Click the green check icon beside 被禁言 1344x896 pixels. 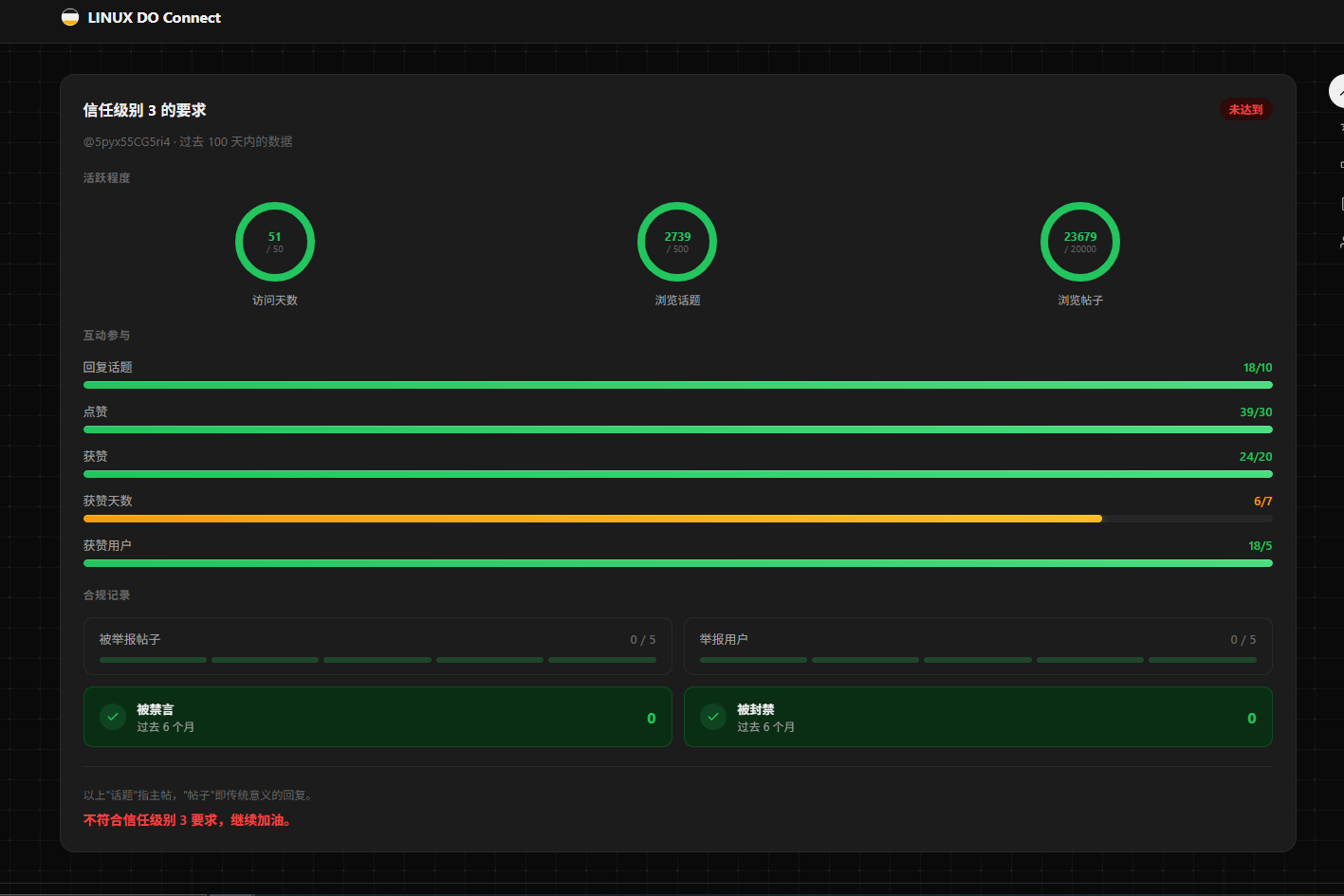[113, 717]
